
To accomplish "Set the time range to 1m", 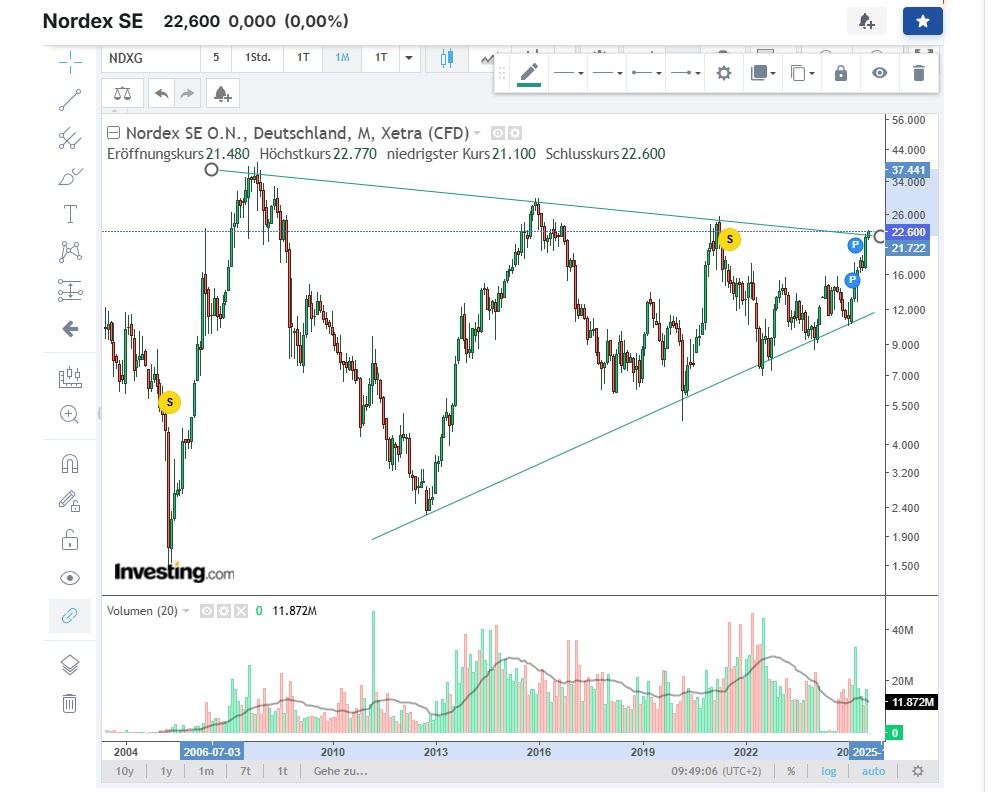I will (x=206, y=771).
